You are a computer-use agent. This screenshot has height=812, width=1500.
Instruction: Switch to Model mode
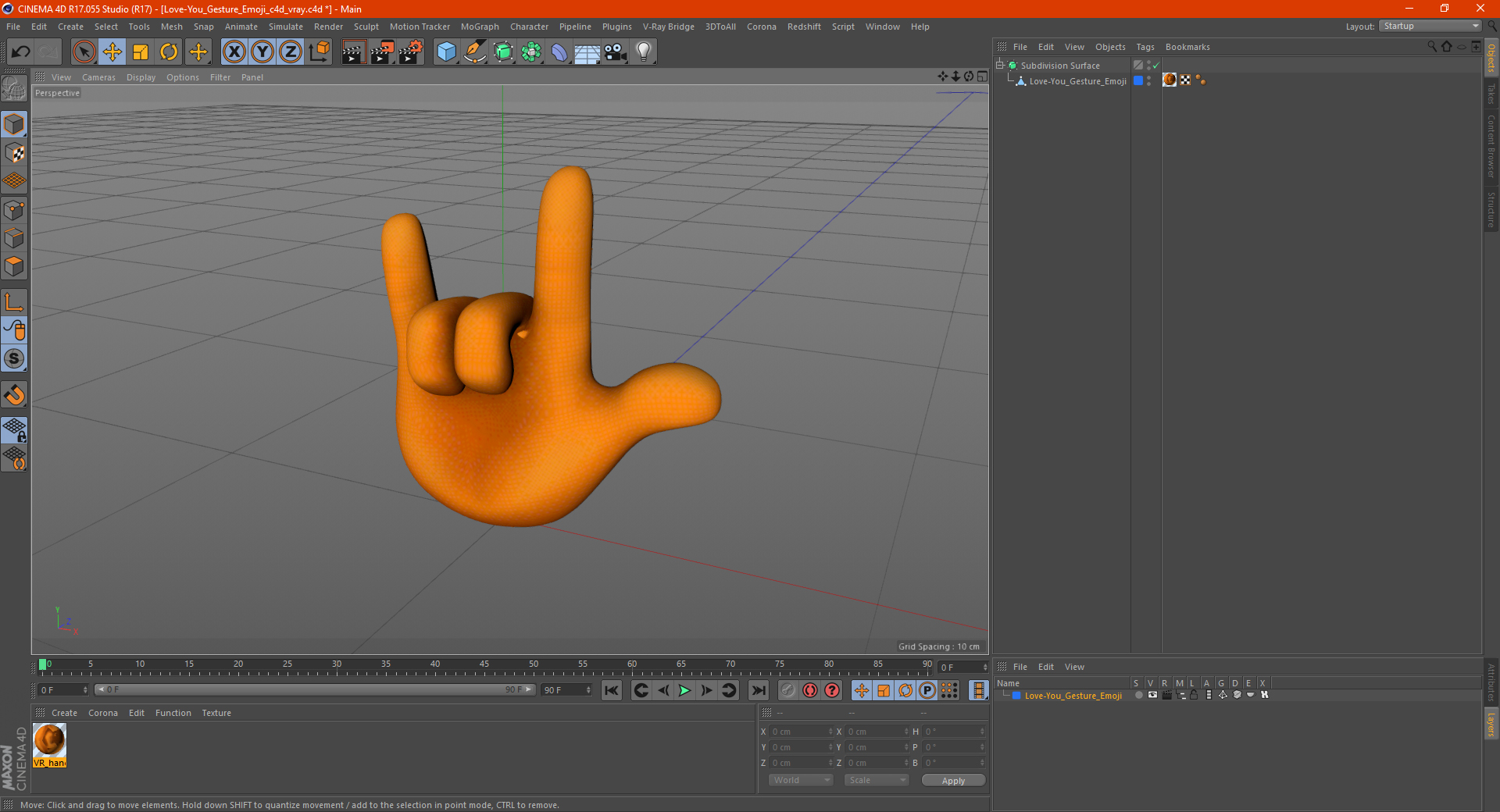[14, 124]
